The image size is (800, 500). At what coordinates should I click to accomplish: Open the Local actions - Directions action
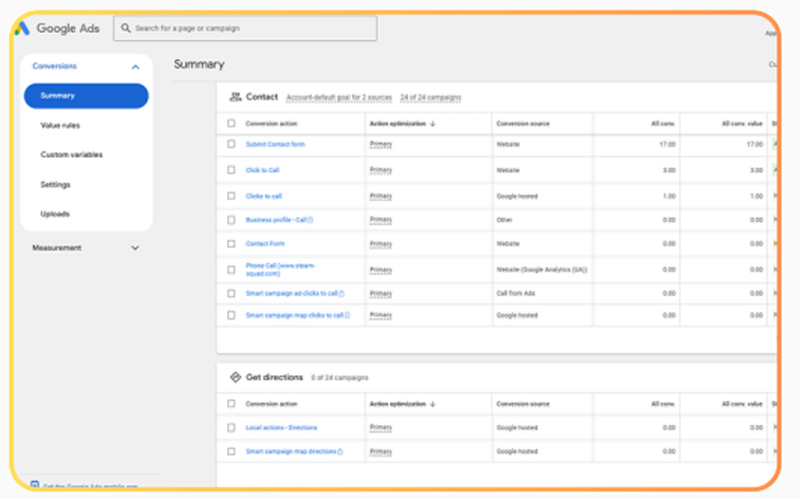pyautogui.click(x=281, y=428)
